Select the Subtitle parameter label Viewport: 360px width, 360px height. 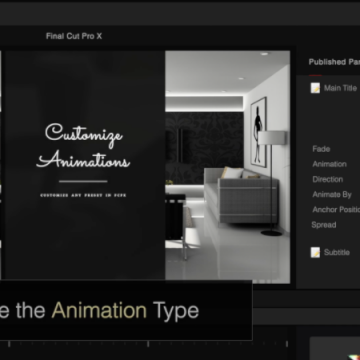(337, 252)
